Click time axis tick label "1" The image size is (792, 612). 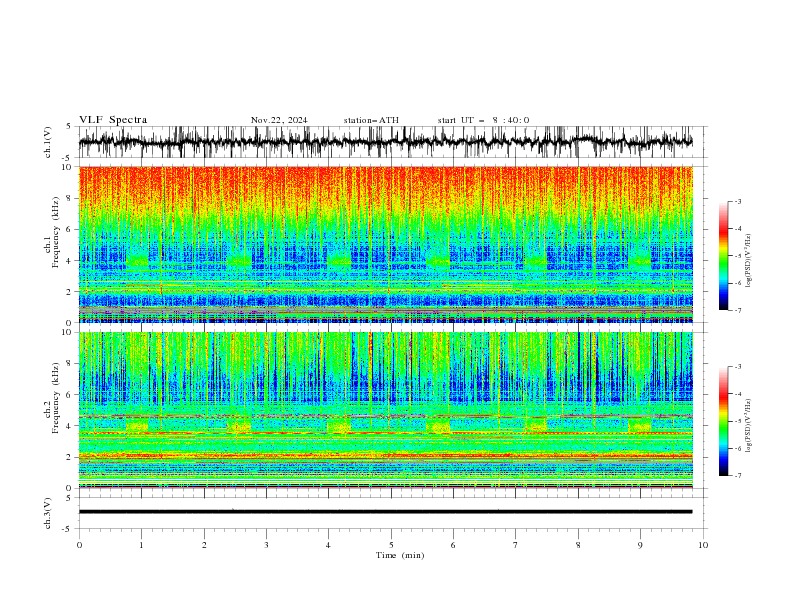141,545
